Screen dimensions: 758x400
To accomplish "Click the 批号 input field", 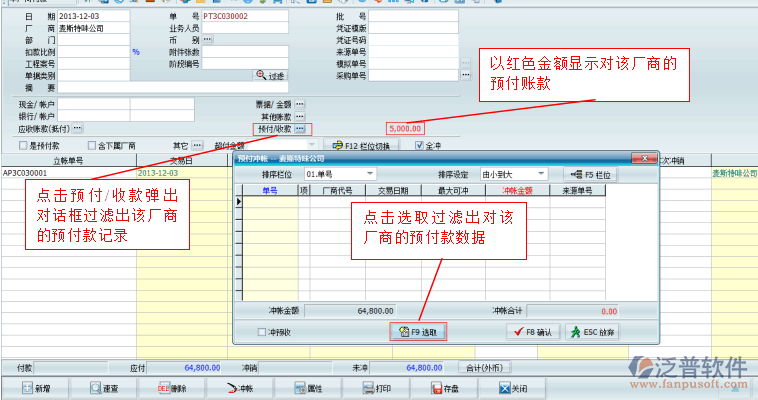I will [x=413, y=16].
